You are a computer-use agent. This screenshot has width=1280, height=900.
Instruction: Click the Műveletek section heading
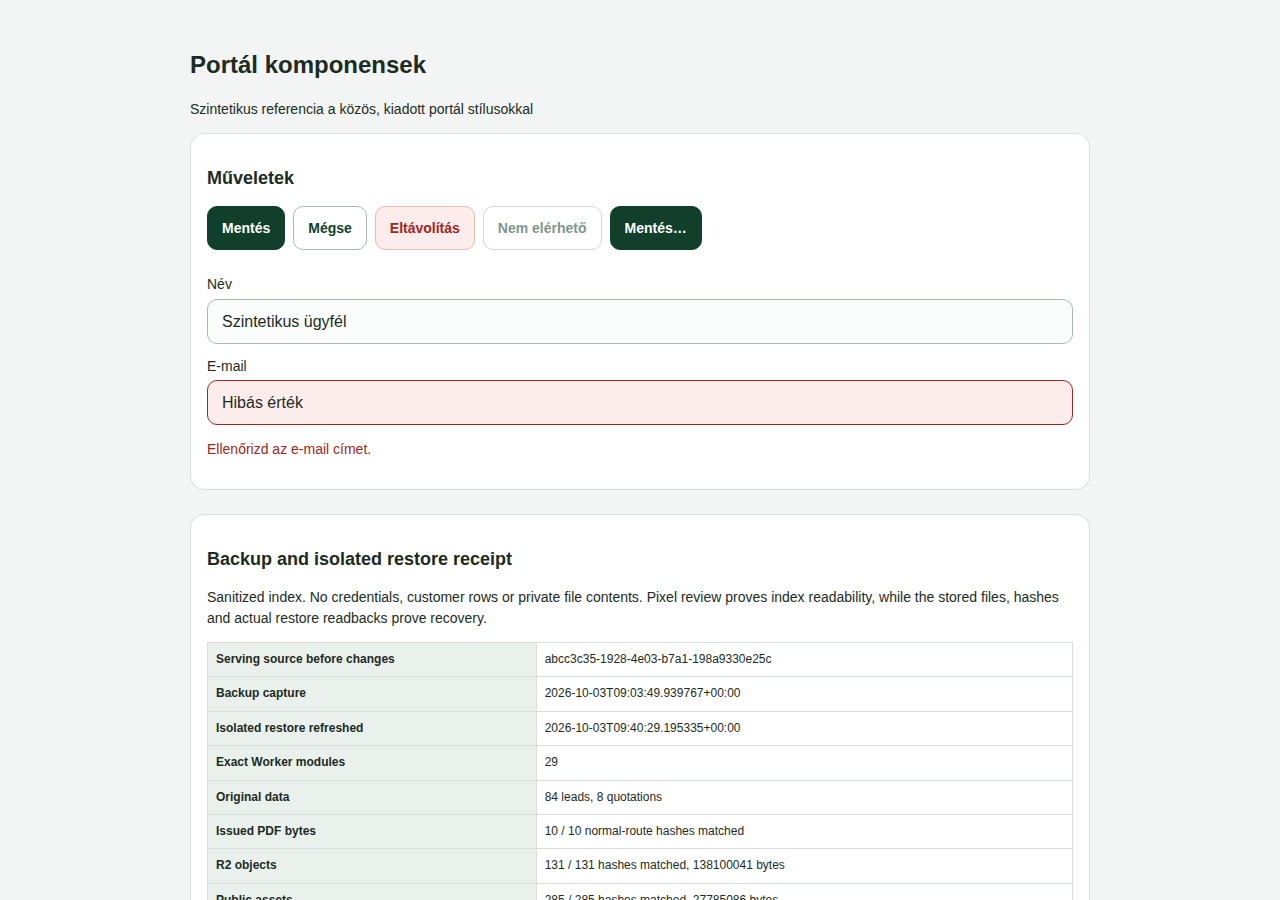coord(250,178)
